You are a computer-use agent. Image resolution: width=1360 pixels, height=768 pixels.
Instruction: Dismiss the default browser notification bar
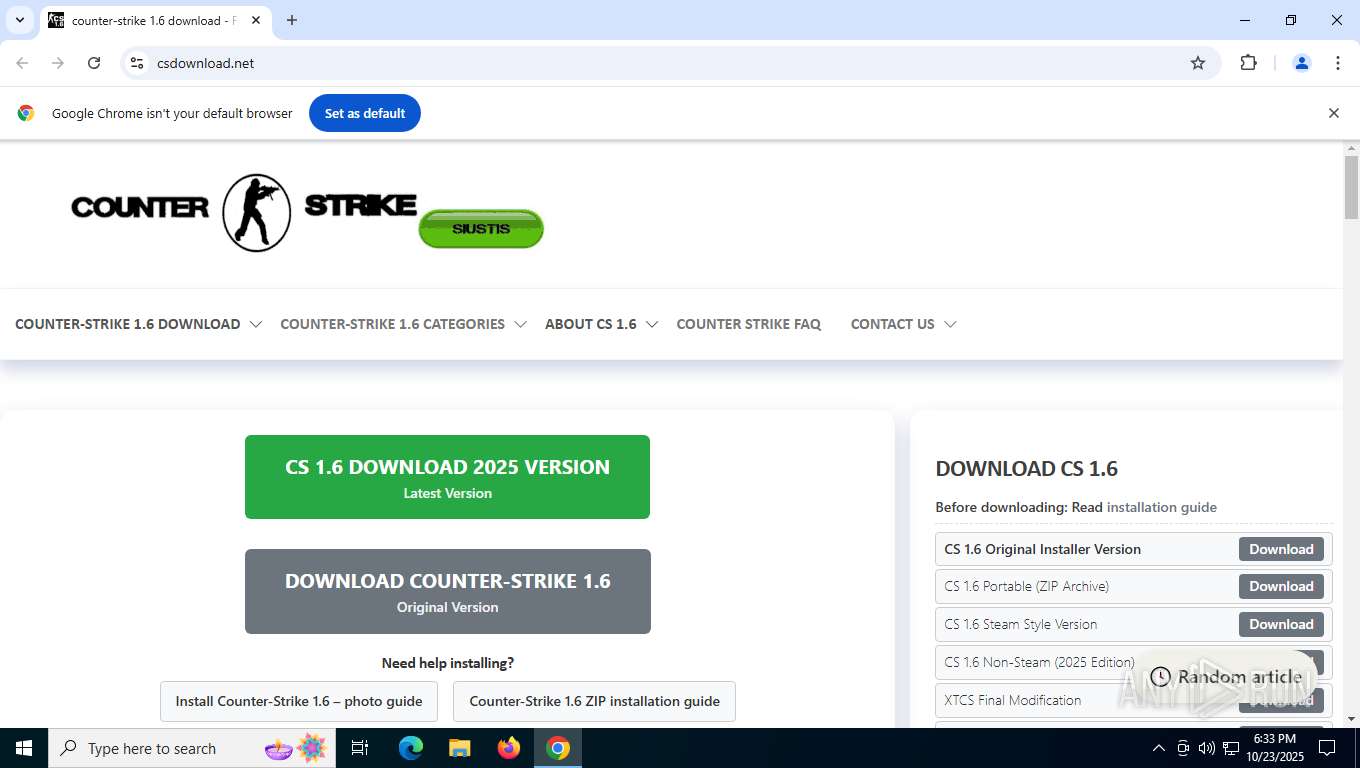pyautogui.click(x=1333, y=113)
